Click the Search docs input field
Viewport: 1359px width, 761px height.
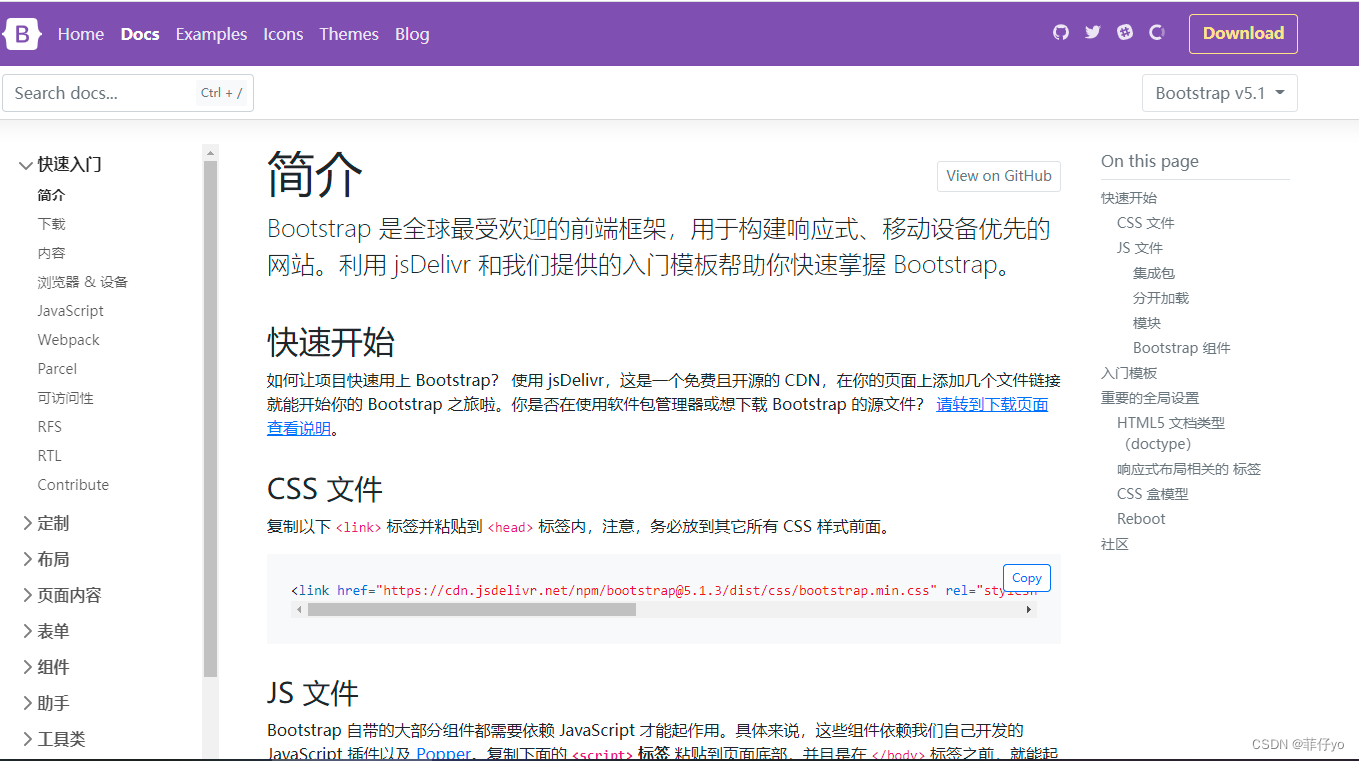(x=128, y=93)
